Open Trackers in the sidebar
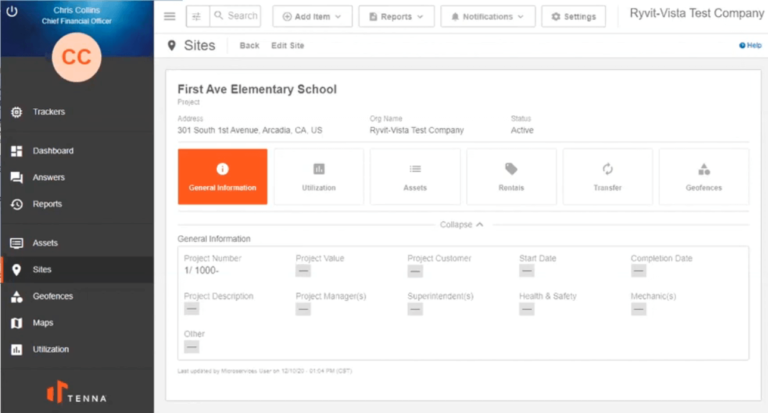 coord(48,112)
